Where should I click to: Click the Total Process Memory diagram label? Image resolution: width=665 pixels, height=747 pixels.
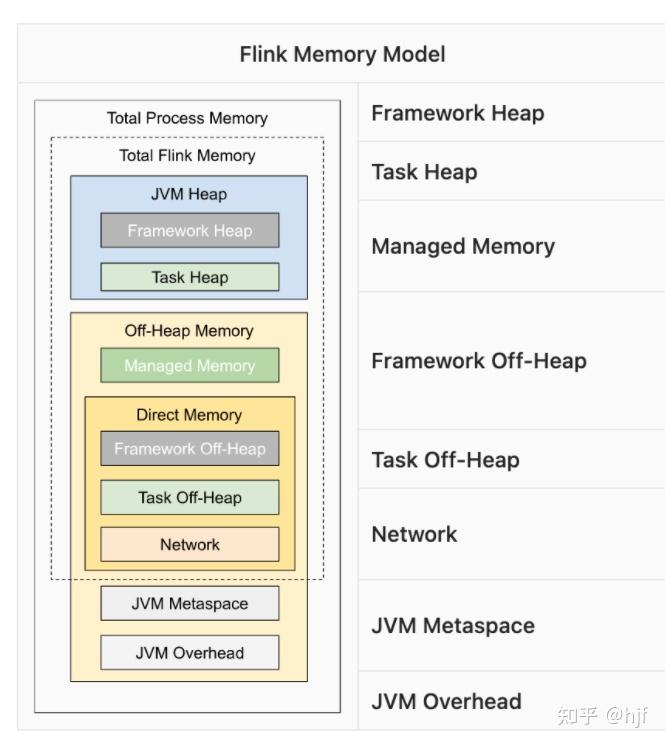[187, 118]
